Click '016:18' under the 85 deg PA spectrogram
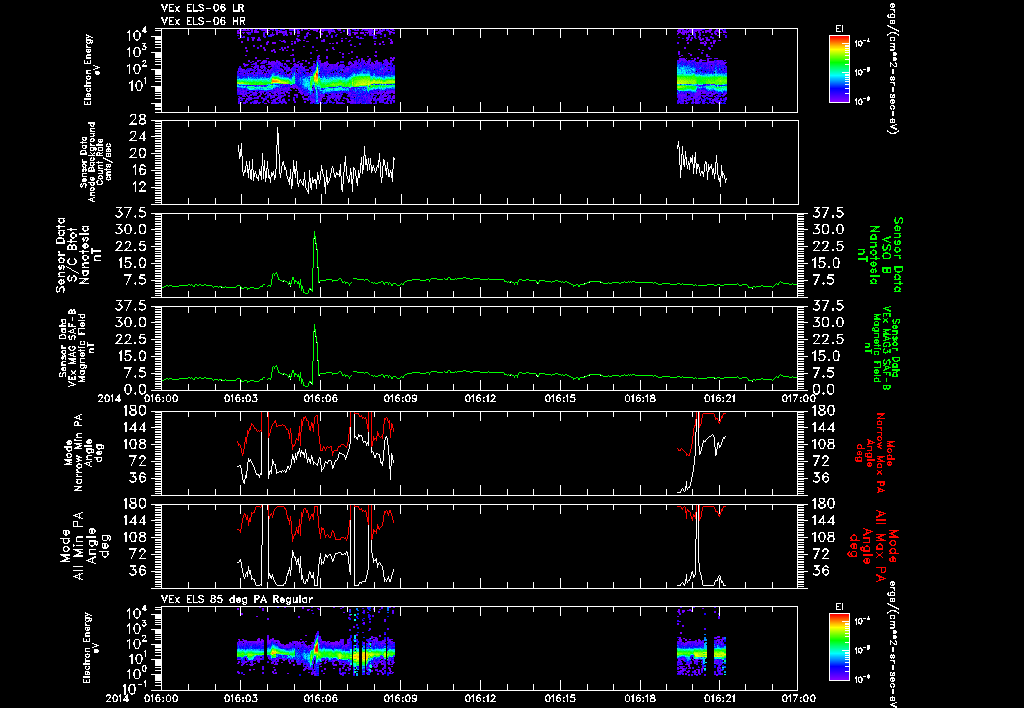Screen dimensions: 1024x708 click(640, 698)
